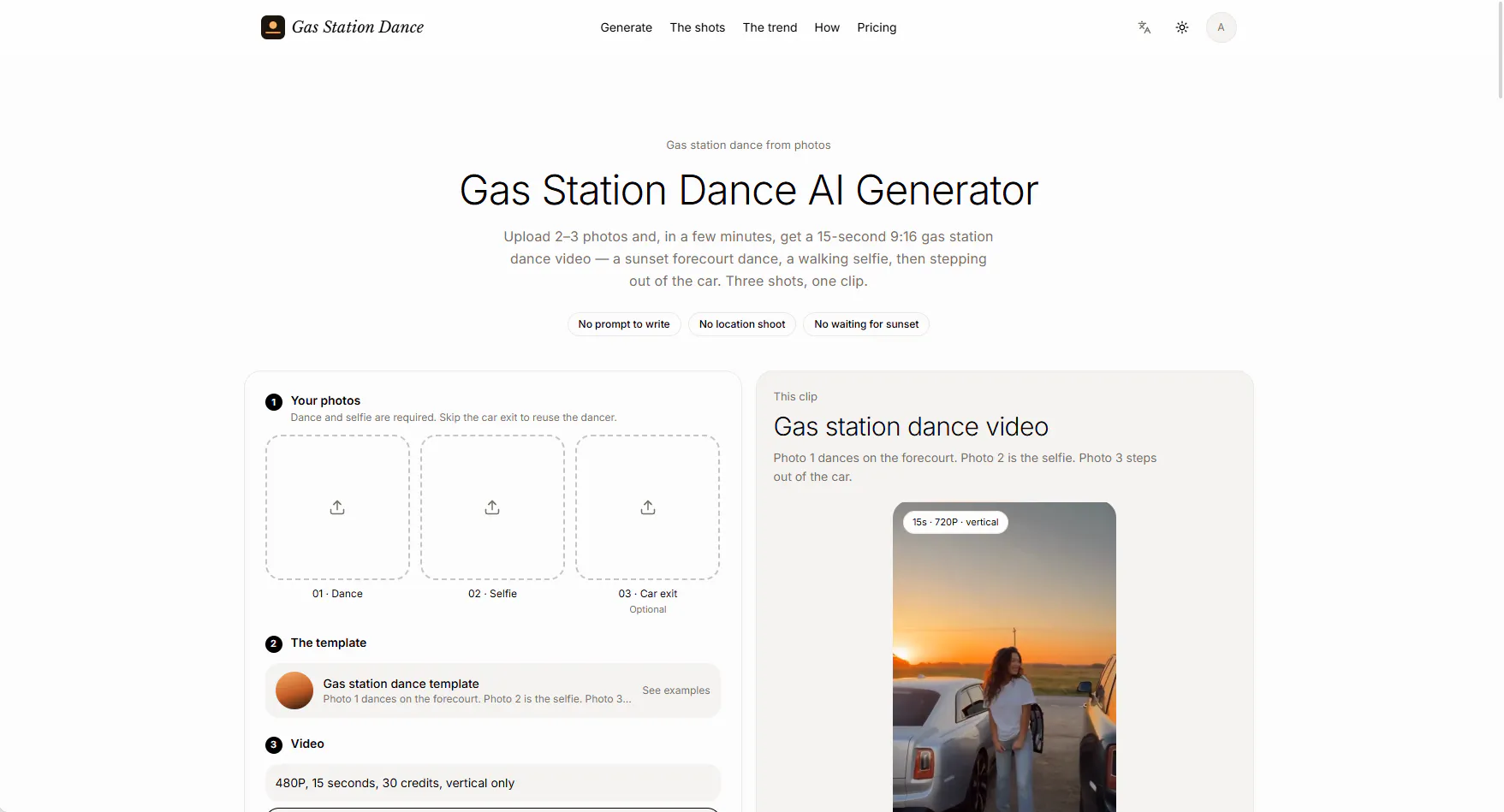
Task: Open The trend nav link
Action: click(770, 27)
